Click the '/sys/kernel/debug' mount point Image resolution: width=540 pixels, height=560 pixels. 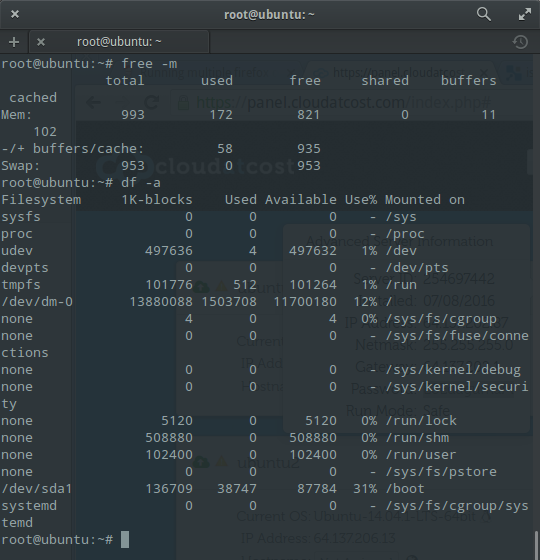453,370
